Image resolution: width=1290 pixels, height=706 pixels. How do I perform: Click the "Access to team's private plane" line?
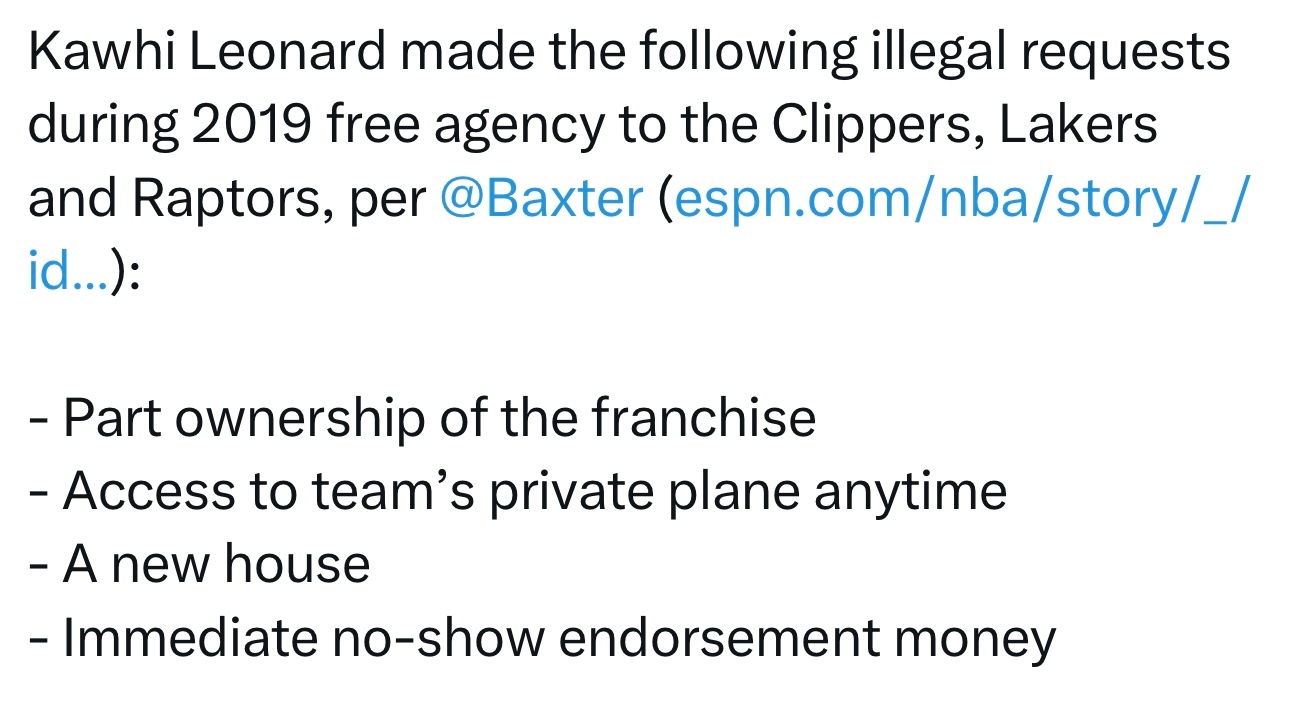point(518,492)
